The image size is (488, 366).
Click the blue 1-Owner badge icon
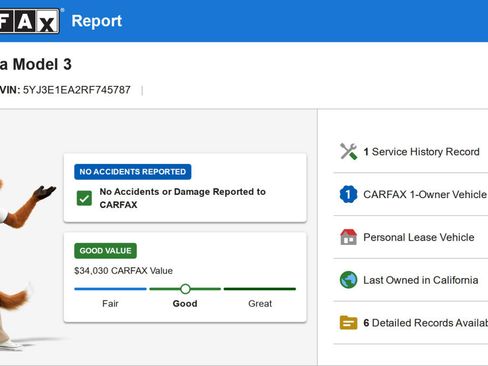point(348,194)
